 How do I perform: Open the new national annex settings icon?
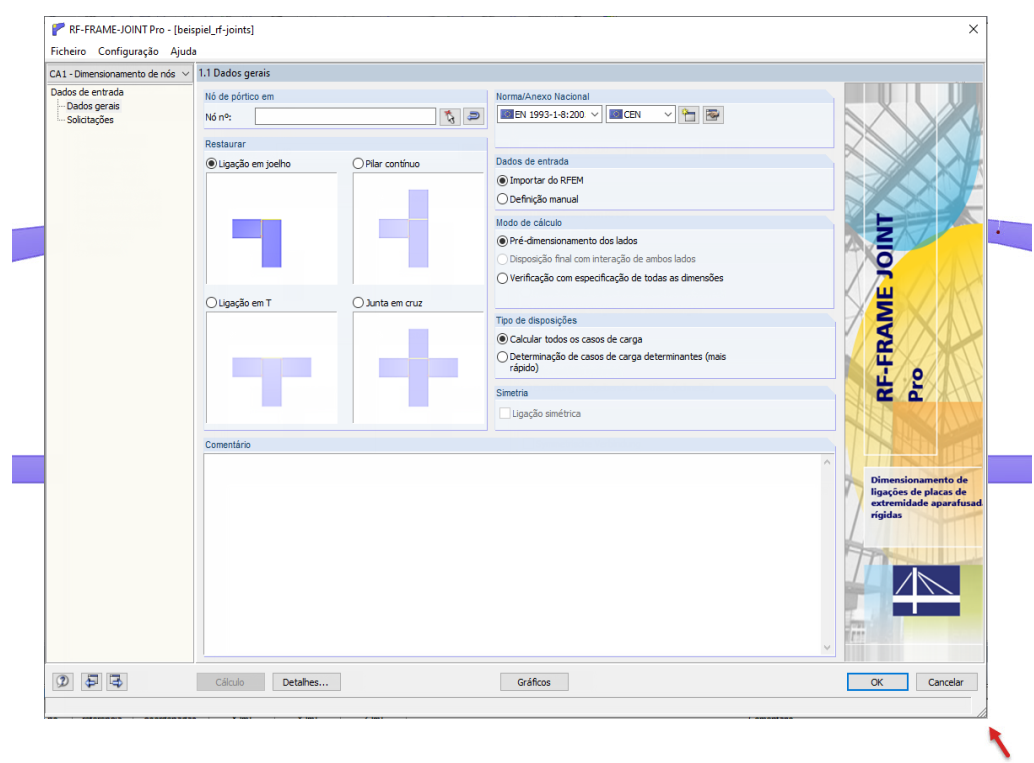(689, 115)
